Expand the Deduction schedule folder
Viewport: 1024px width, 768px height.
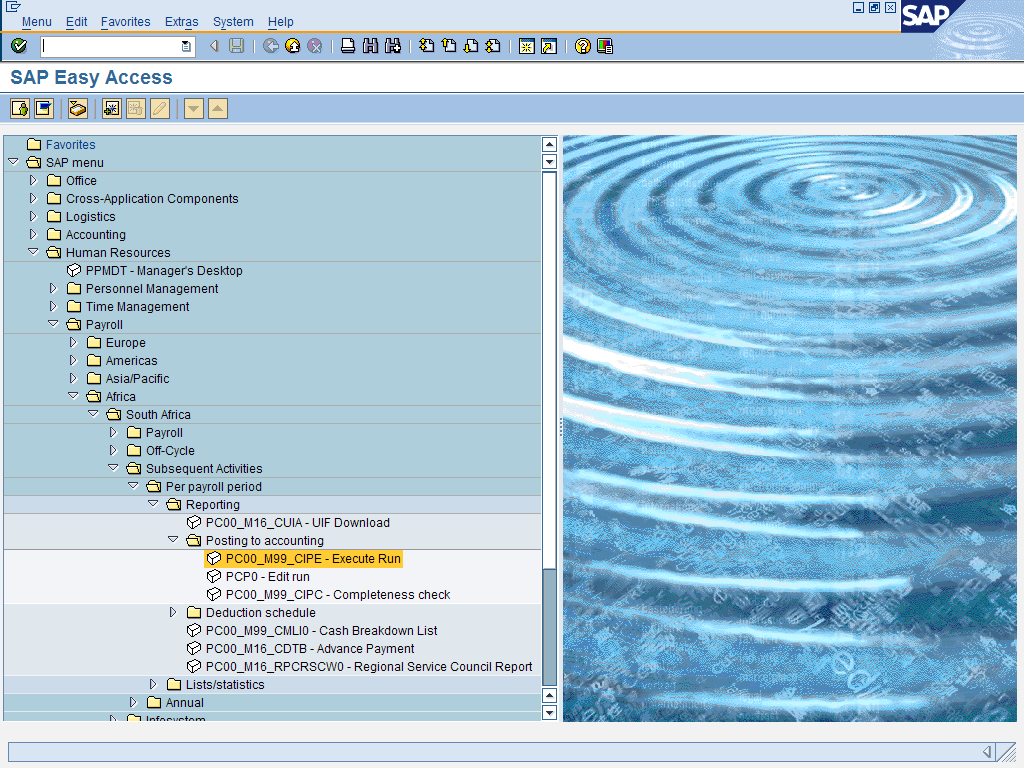(x=173, y=613)
